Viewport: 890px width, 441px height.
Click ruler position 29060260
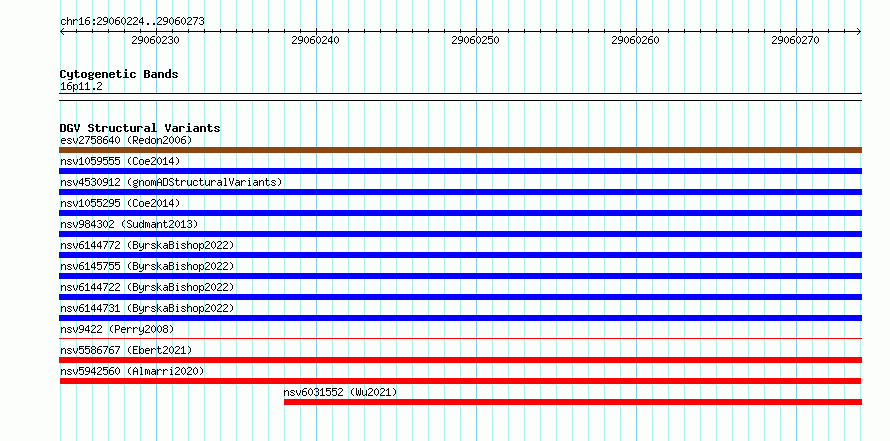click(636, 40)
